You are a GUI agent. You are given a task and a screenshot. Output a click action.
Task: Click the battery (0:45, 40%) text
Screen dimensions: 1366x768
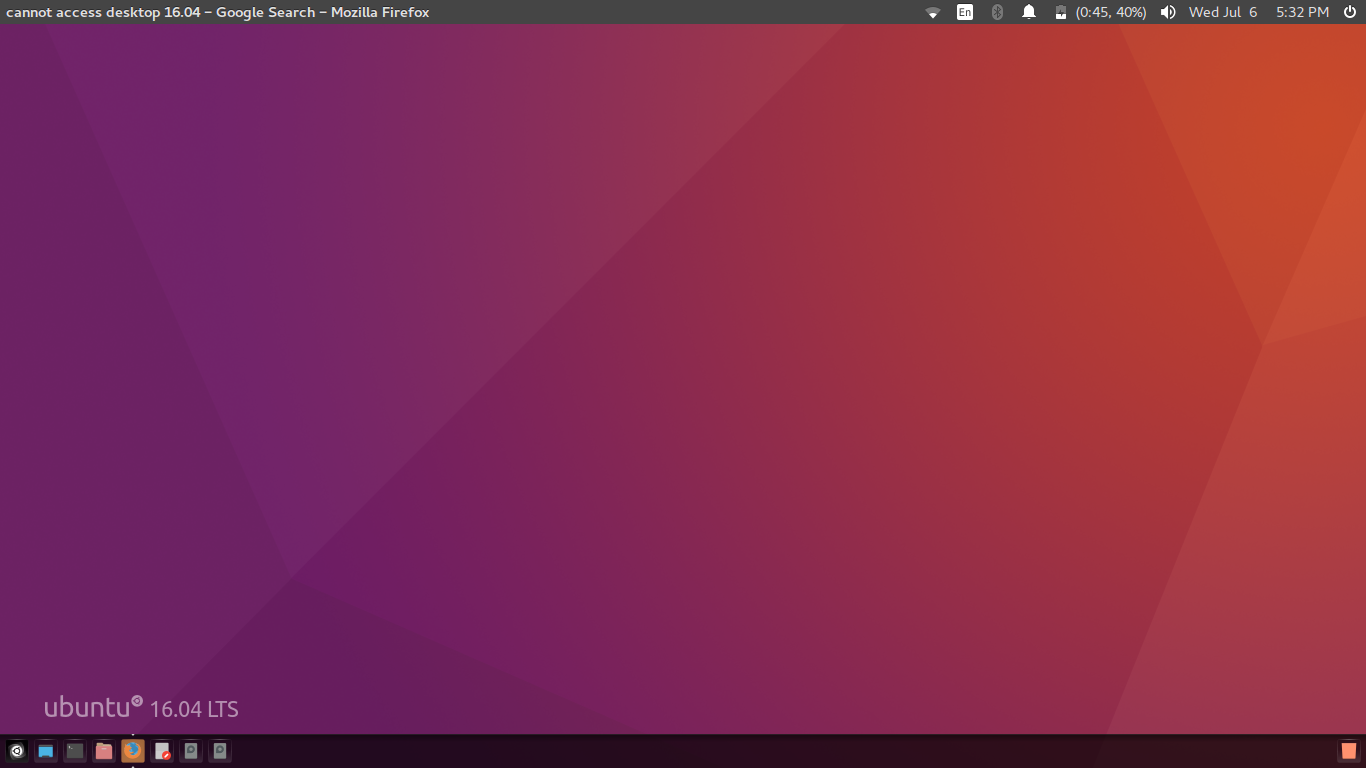tap(1111, 12)
